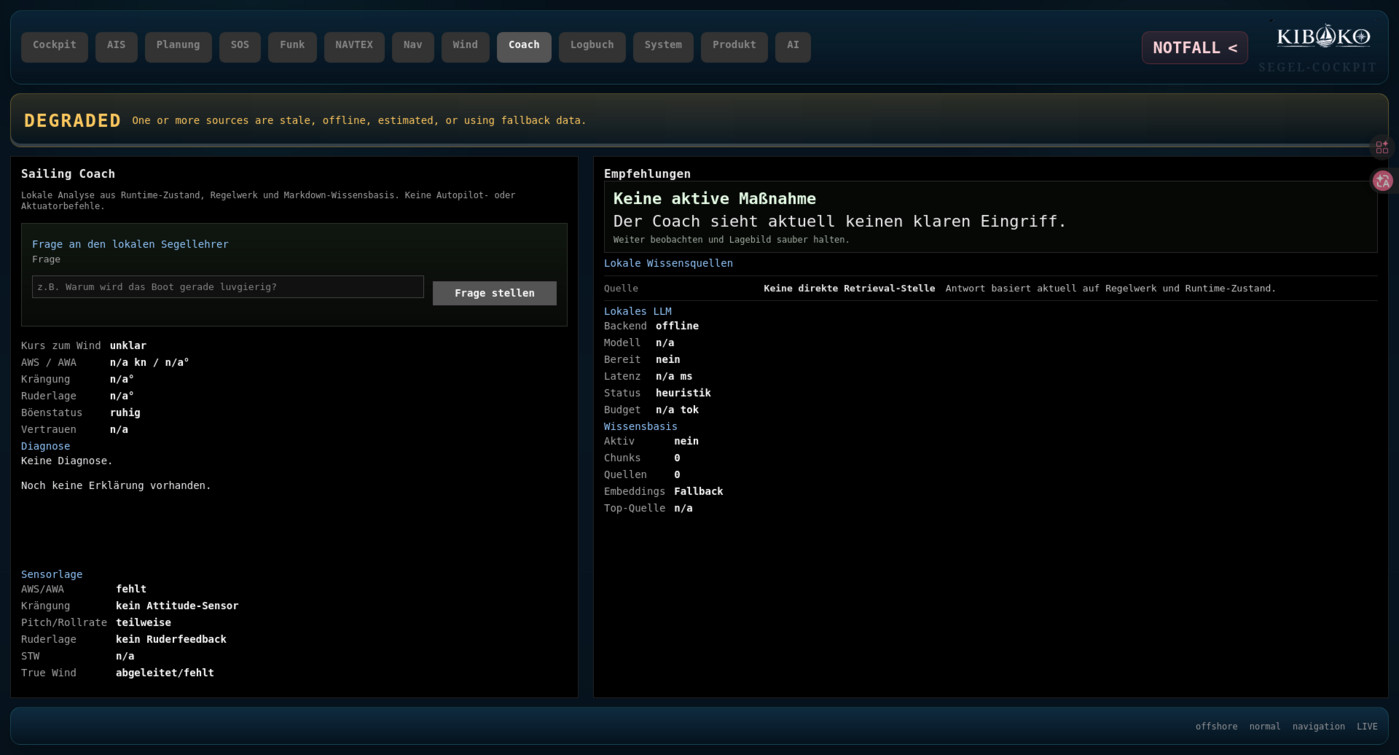Switch to the AIS tab
Screen dimensions: 1399x755
[x=116, y=46]
